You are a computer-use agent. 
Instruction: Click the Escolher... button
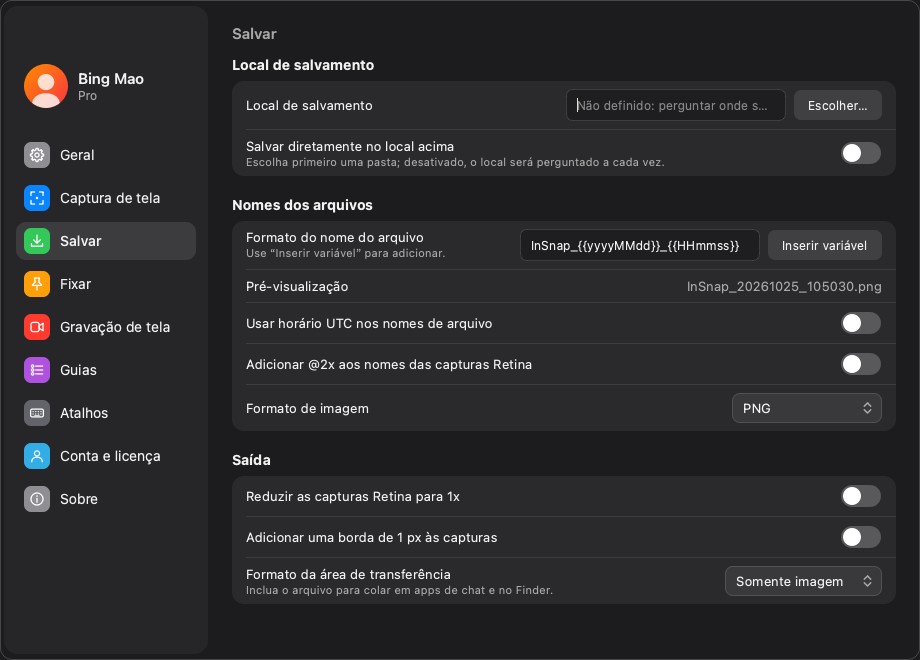click(837, 106)
